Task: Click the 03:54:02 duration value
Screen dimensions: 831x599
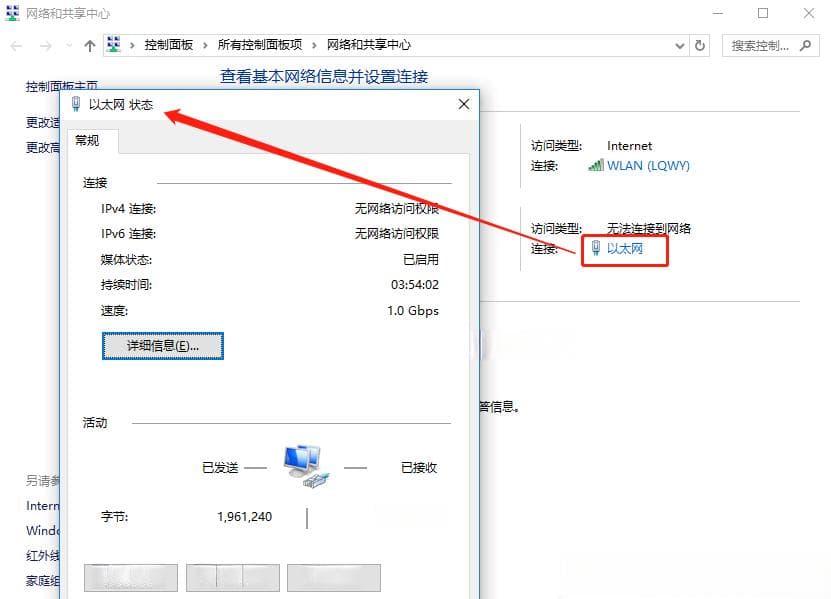Action: 415,285
